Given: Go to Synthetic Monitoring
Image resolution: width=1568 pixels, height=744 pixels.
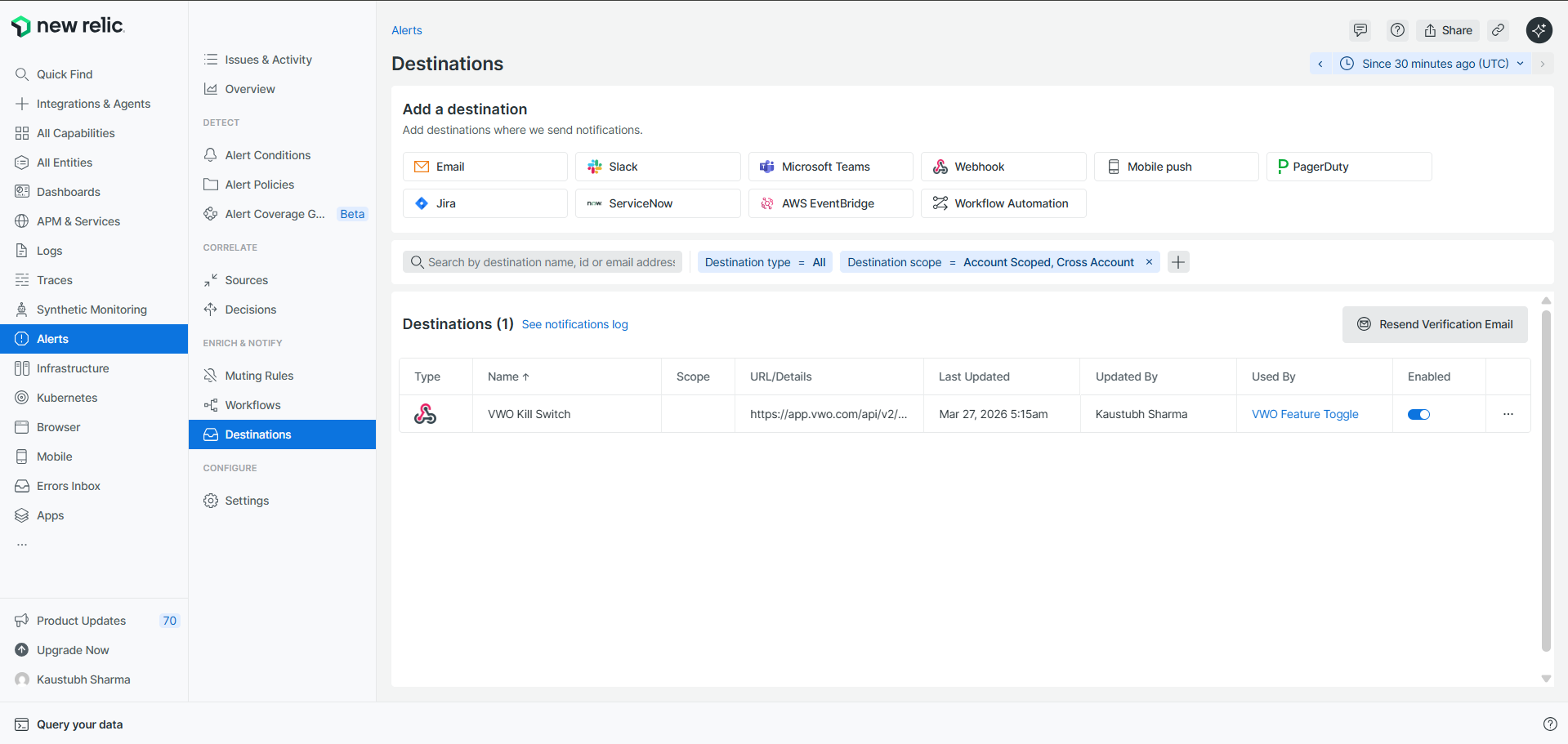Looking at the screenshot, I should (94, 310).
